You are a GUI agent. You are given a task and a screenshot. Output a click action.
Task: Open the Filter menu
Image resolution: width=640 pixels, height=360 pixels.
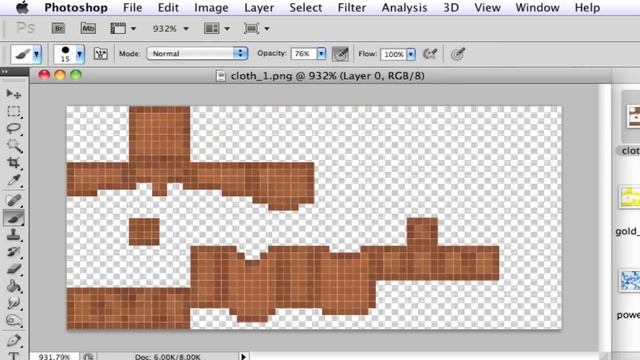pos(352,8)
